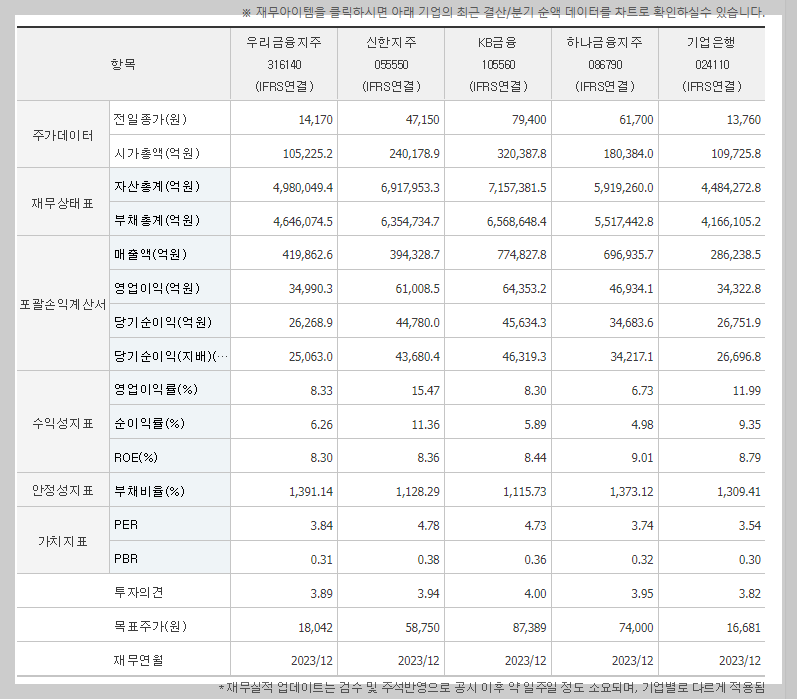Click 하나금융지주 total assets 5,919,260.0
The height and width of the screenshot is (699, 797).
click(x=624, y=188)
